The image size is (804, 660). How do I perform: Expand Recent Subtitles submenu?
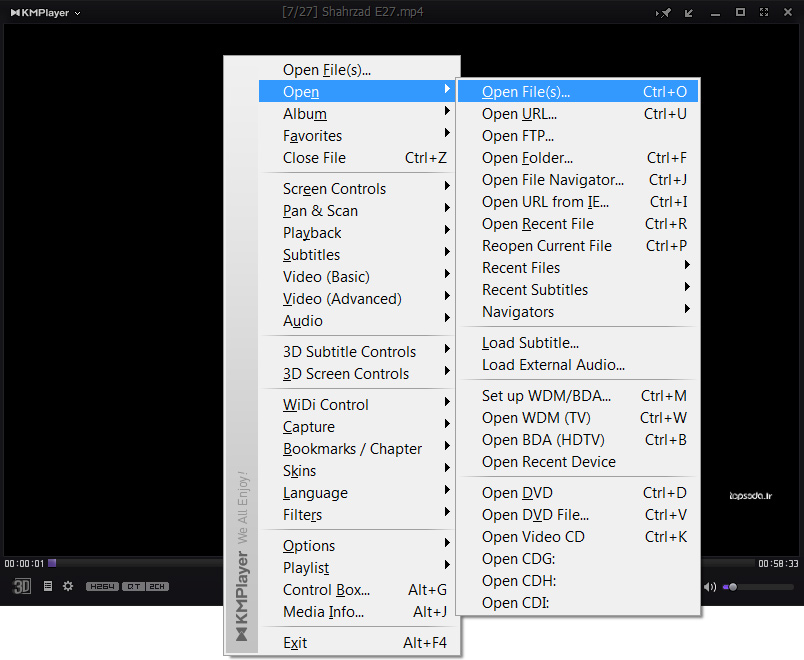(x=578, y=290)
